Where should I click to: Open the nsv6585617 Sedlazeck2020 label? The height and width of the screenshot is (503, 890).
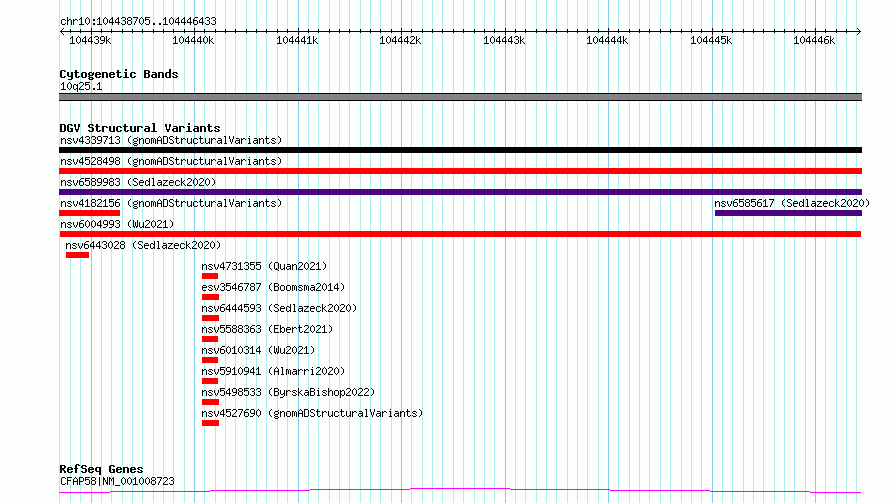coord(792,203)
